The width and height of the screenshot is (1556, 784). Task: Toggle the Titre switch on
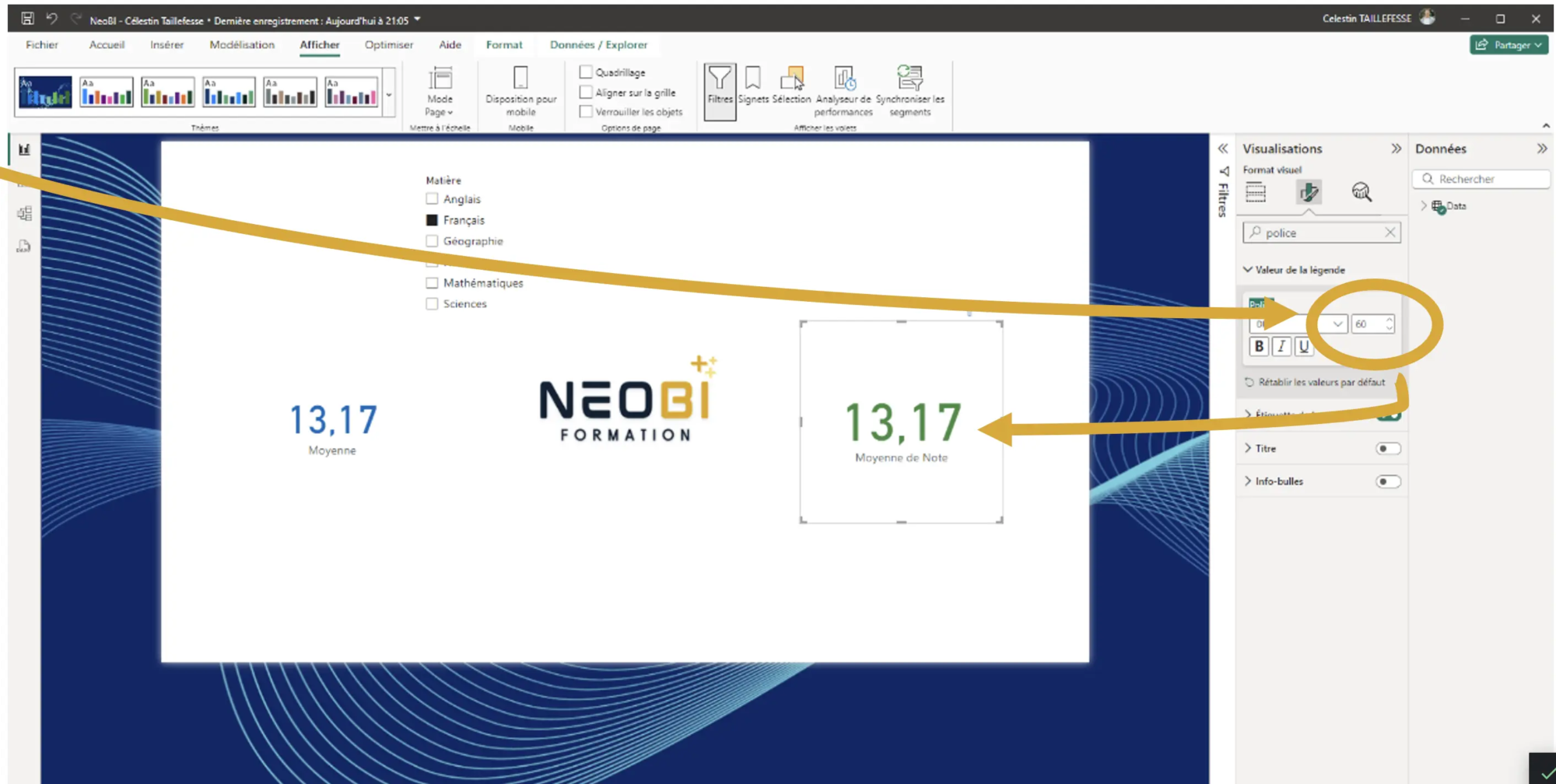(1388, 449)
